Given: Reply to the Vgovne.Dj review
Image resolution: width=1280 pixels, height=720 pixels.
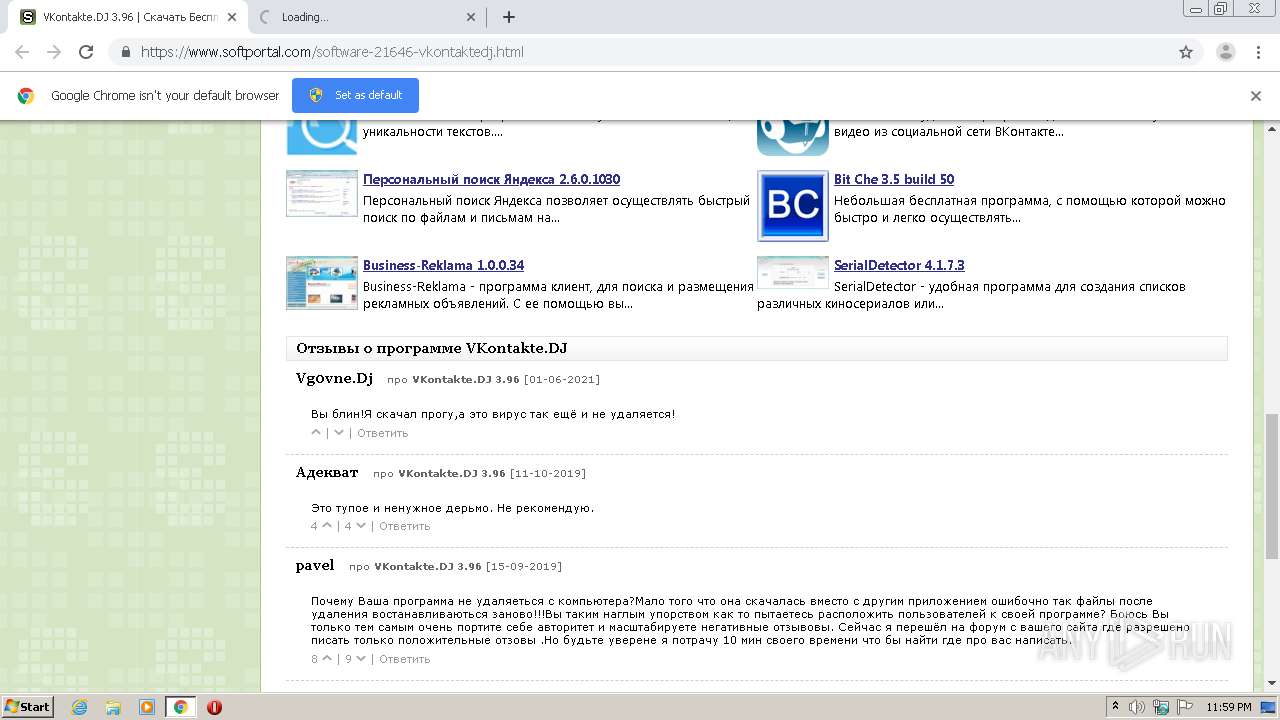Looking at the screenshot, I should click(382, 433).
